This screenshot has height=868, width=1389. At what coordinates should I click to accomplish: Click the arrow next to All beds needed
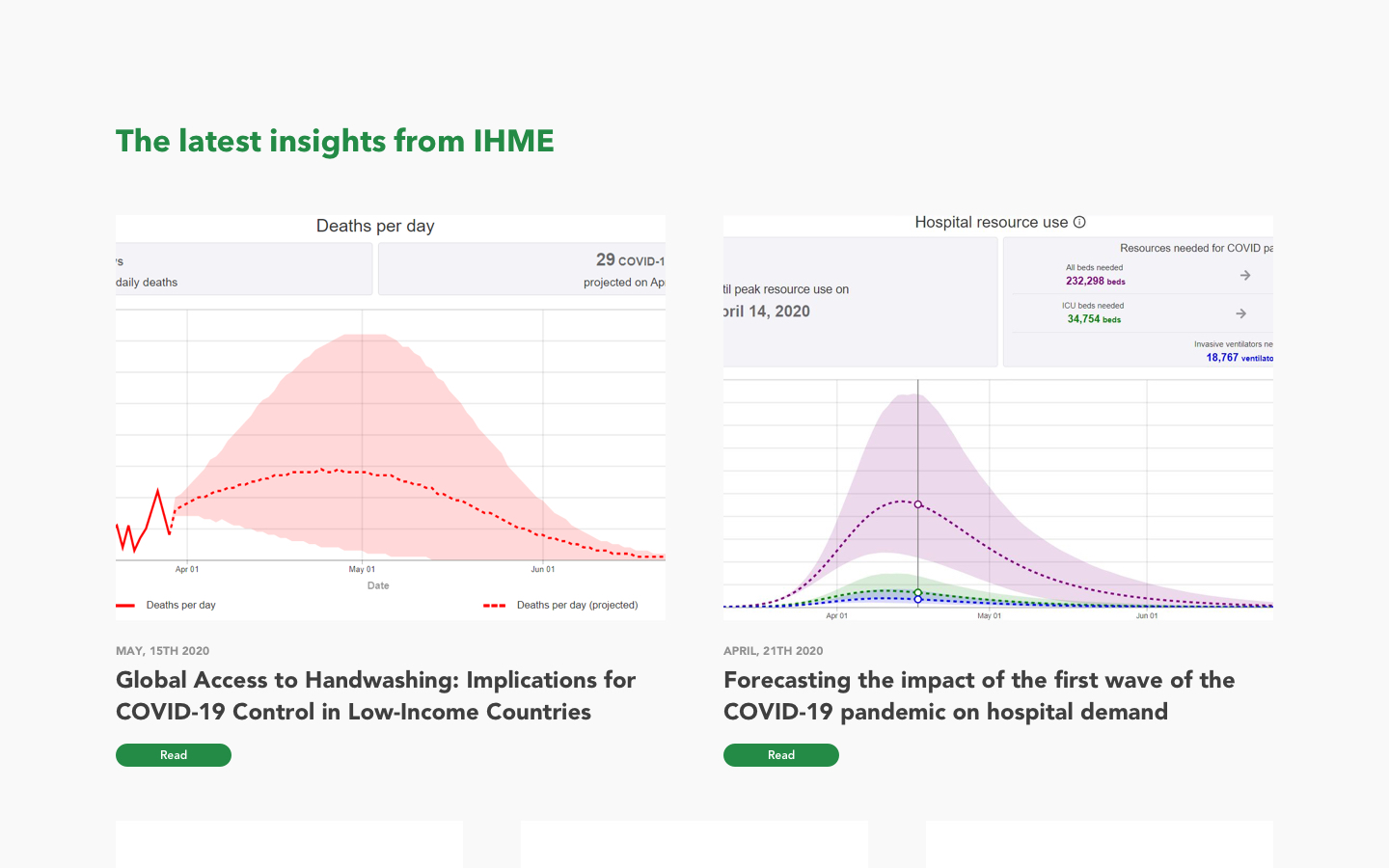click(x=1244, y=275)
